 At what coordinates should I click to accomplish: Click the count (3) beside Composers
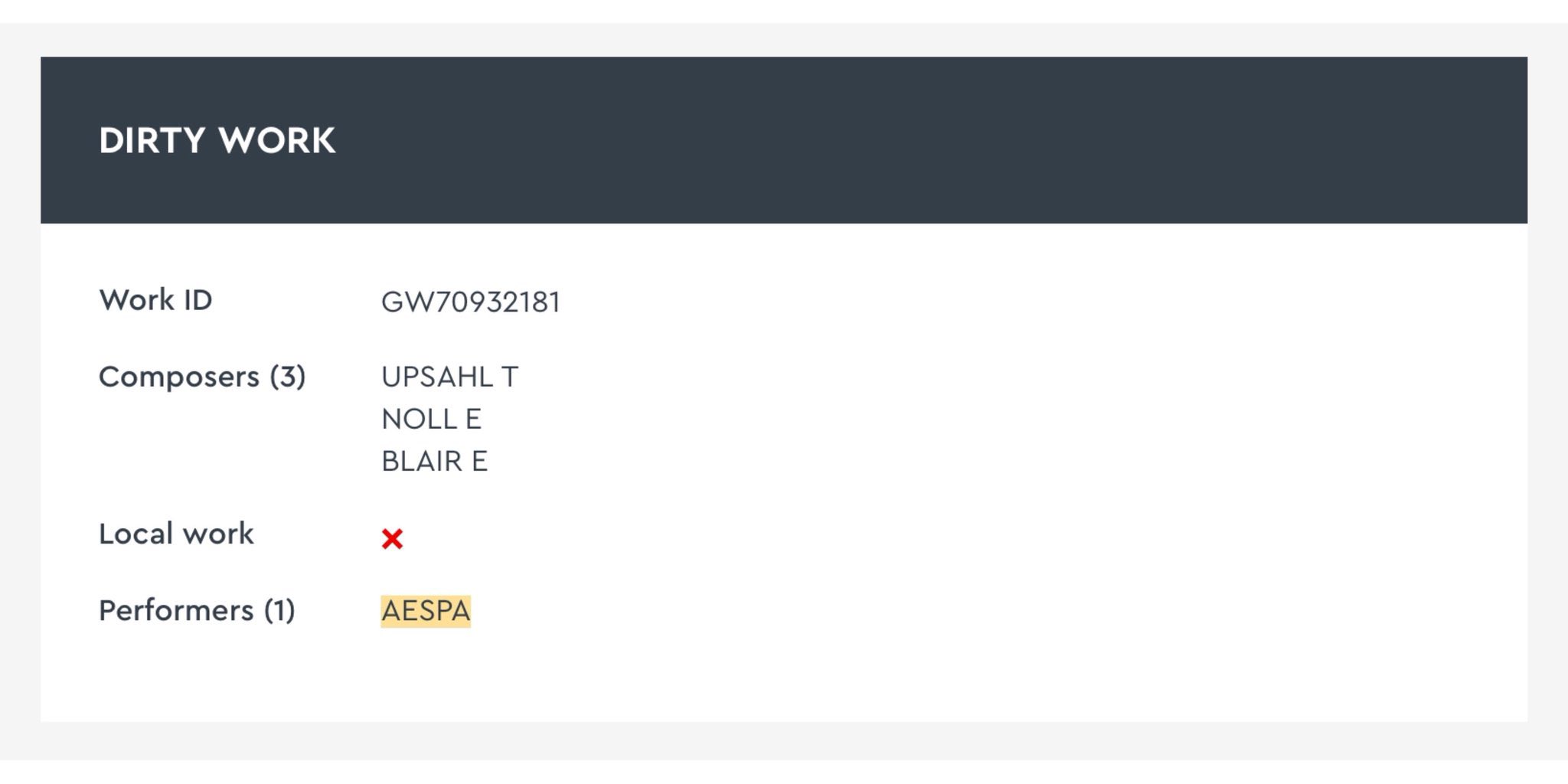click(288, 377)
